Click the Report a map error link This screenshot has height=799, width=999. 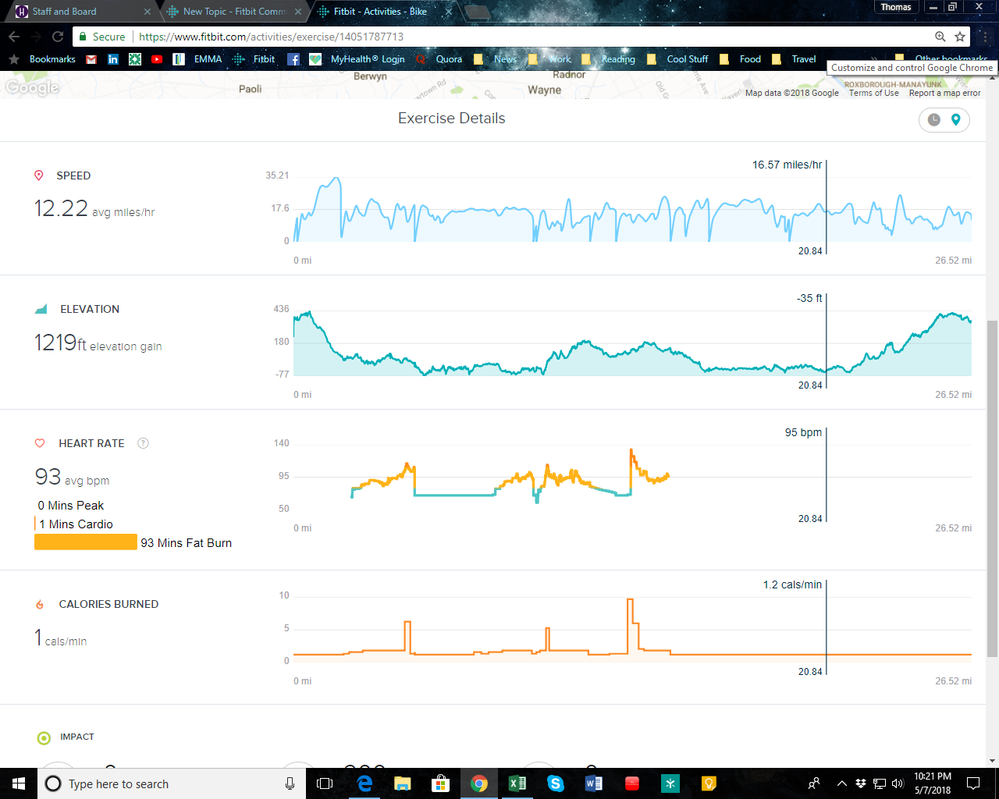point(944,93)
